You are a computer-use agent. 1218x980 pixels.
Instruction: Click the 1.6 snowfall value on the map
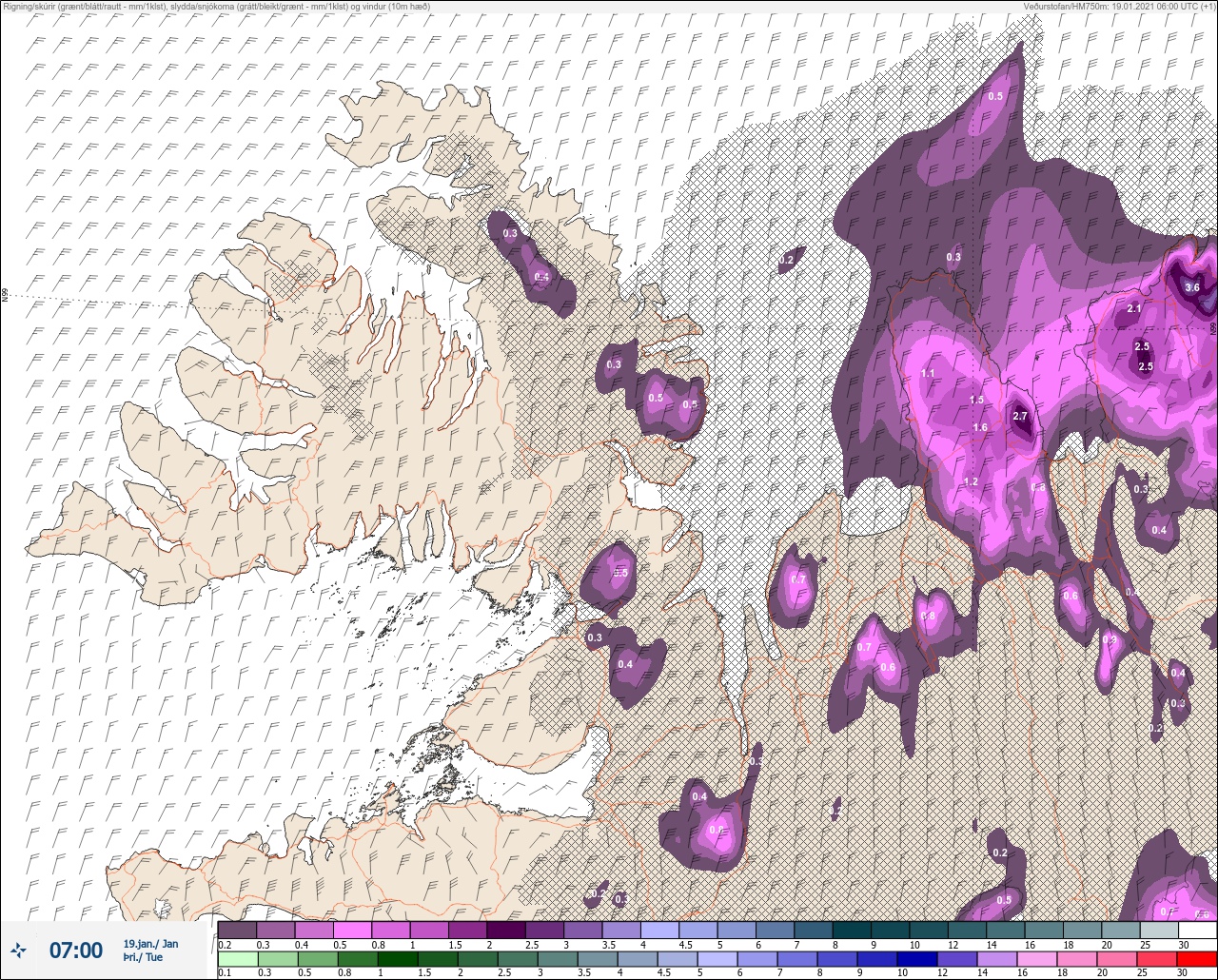(980, 428)
